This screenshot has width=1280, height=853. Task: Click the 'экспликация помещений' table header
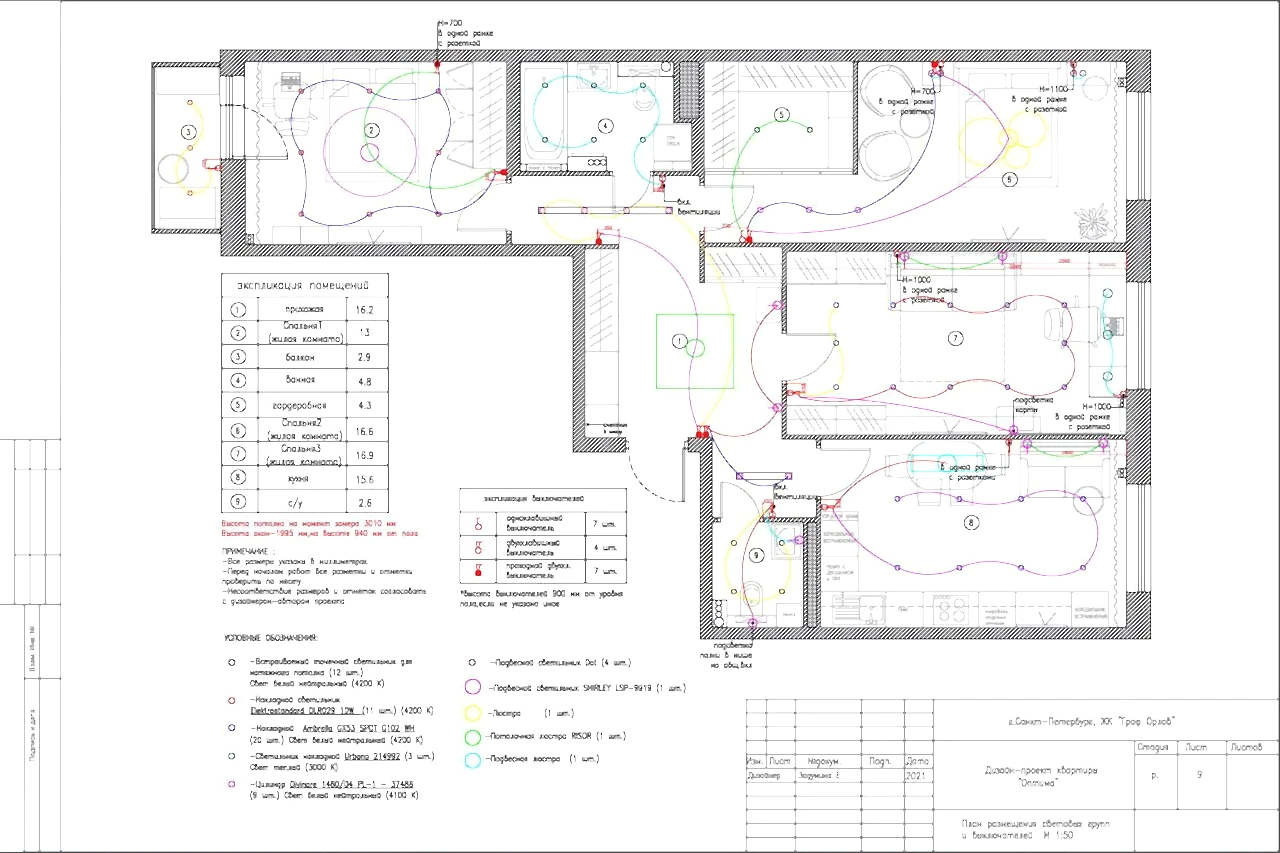tap(303, 285)
